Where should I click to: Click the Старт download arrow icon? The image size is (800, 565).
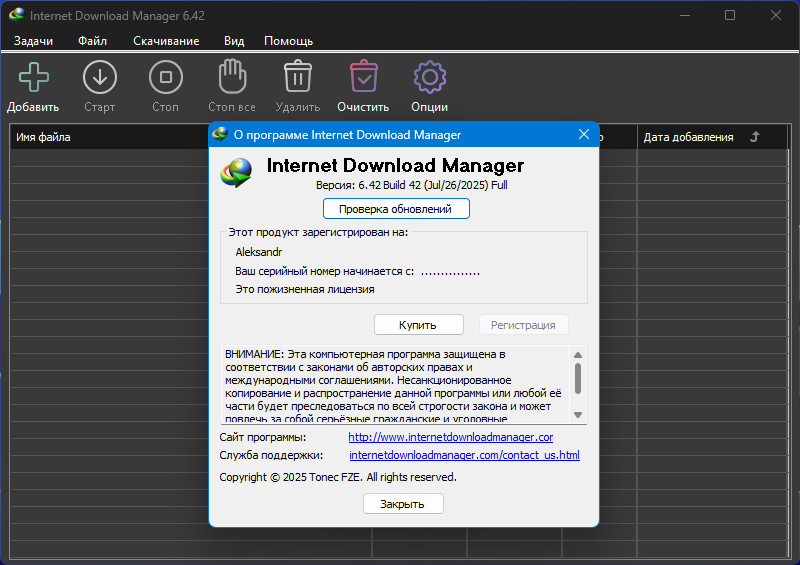(x=99, y=77)
